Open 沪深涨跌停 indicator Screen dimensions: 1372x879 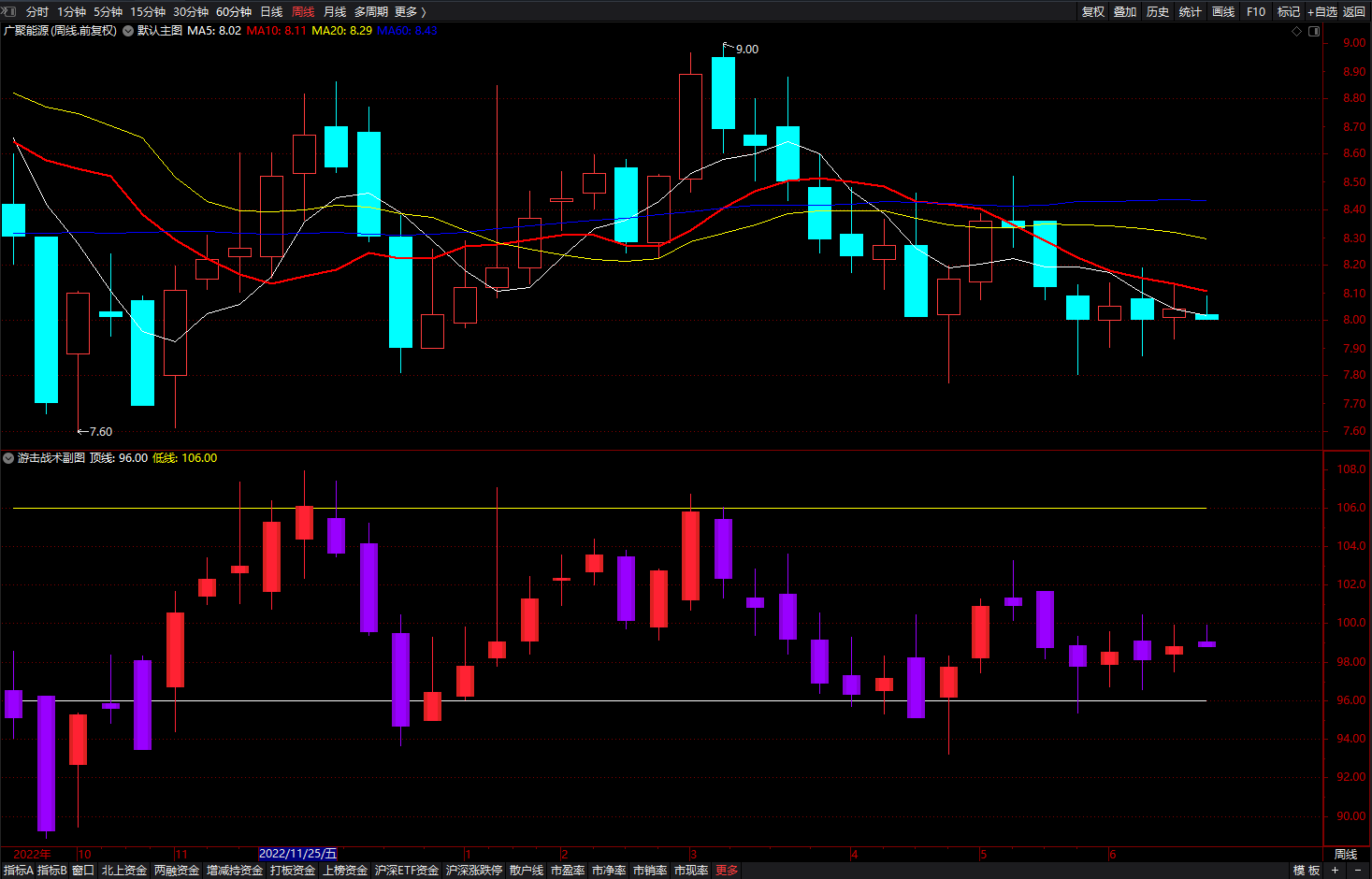click(474, 871)
